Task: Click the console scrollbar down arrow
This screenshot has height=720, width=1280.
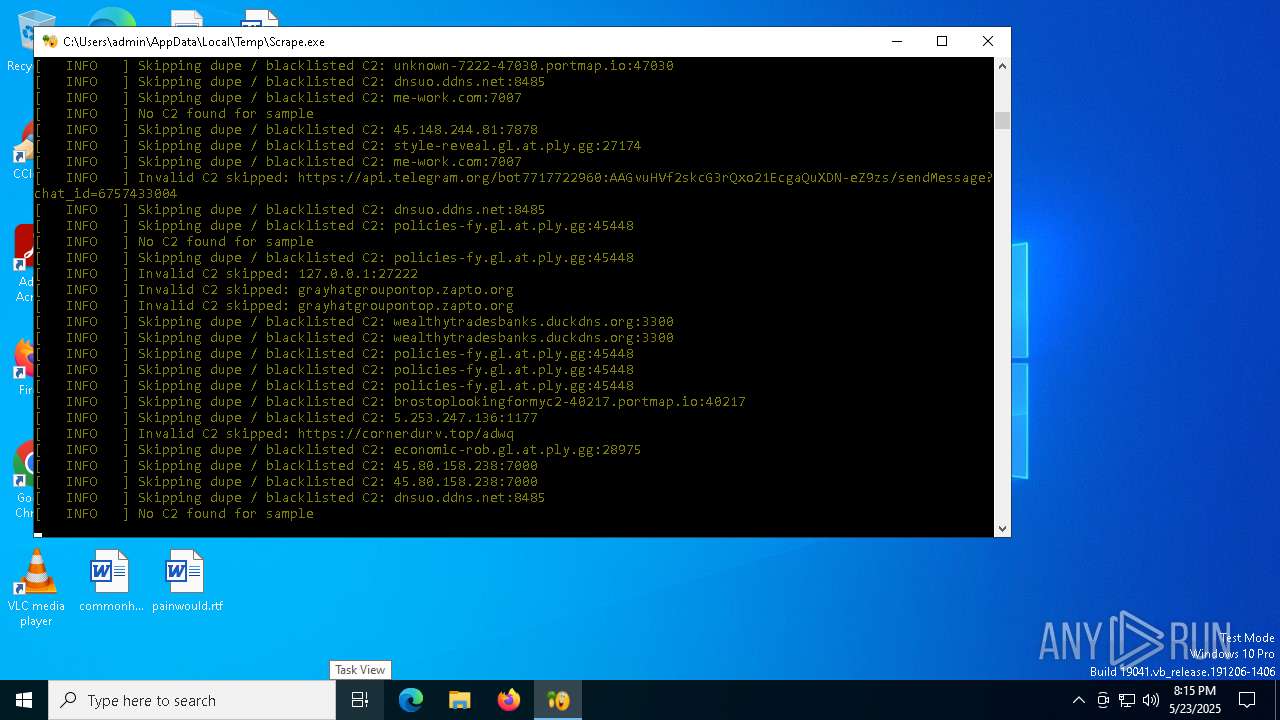Action: [1002, 528]
